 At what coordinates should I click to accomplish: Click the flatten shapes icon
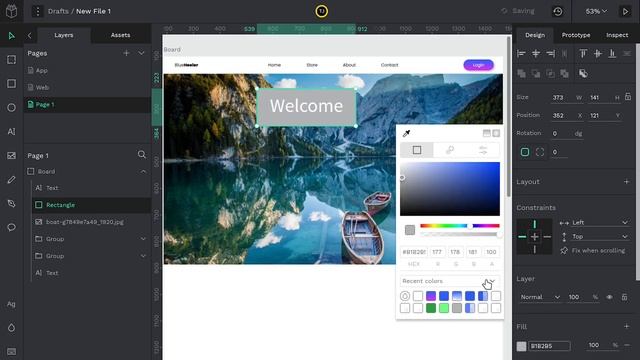coord(583,73)
